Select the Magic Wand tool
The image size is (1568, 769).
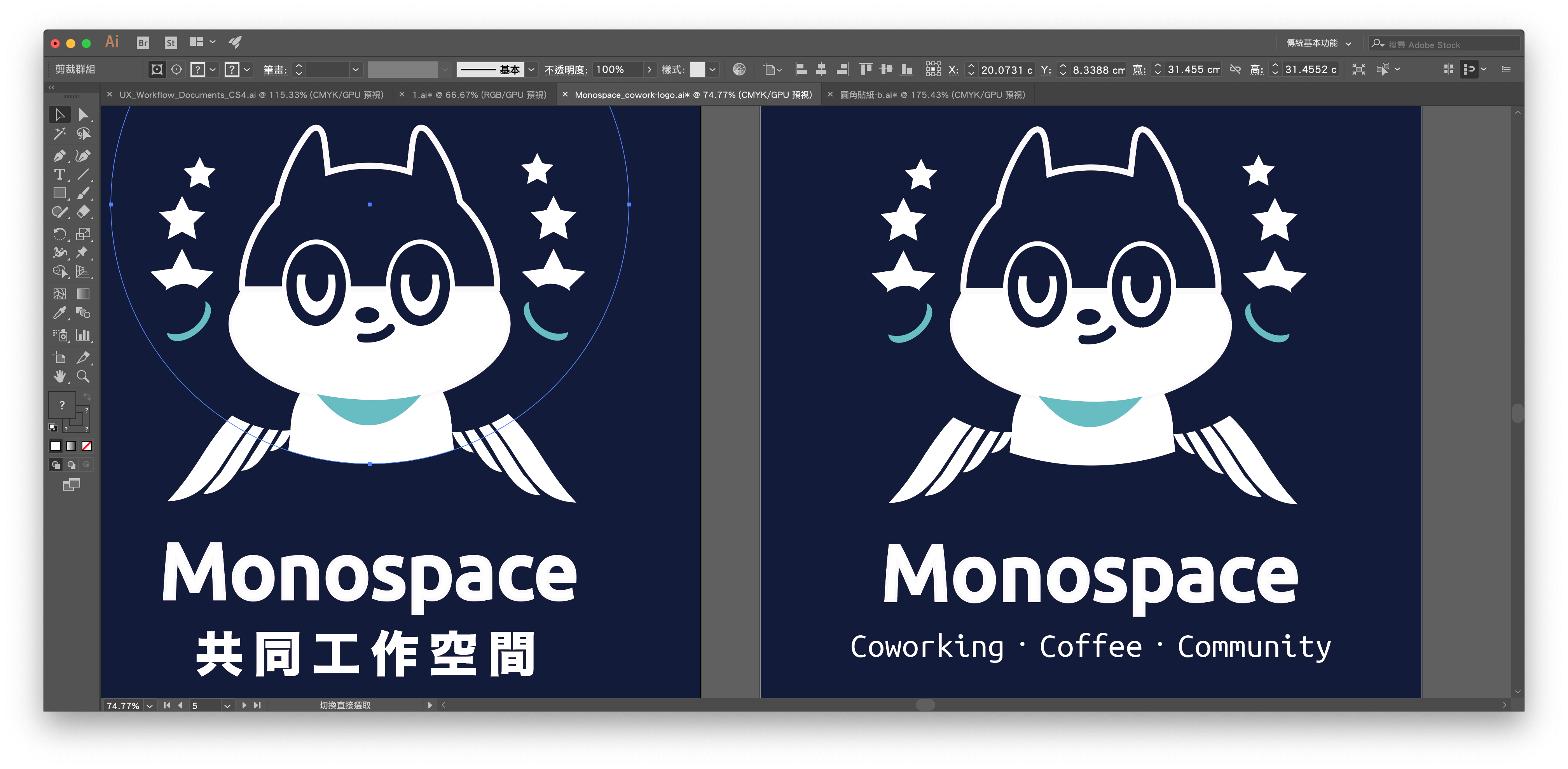coord(59,133)
